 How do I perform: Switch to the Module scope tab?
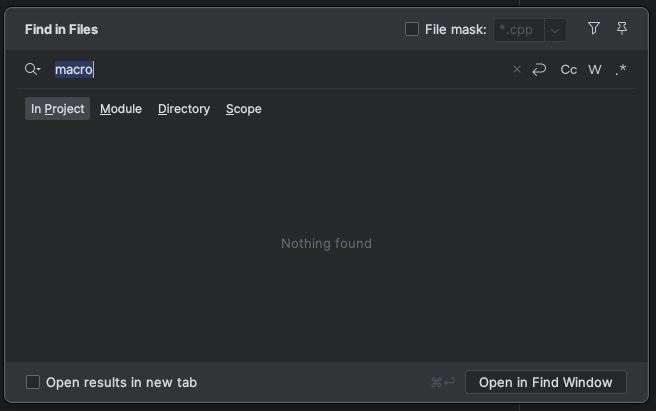[121, 109]
